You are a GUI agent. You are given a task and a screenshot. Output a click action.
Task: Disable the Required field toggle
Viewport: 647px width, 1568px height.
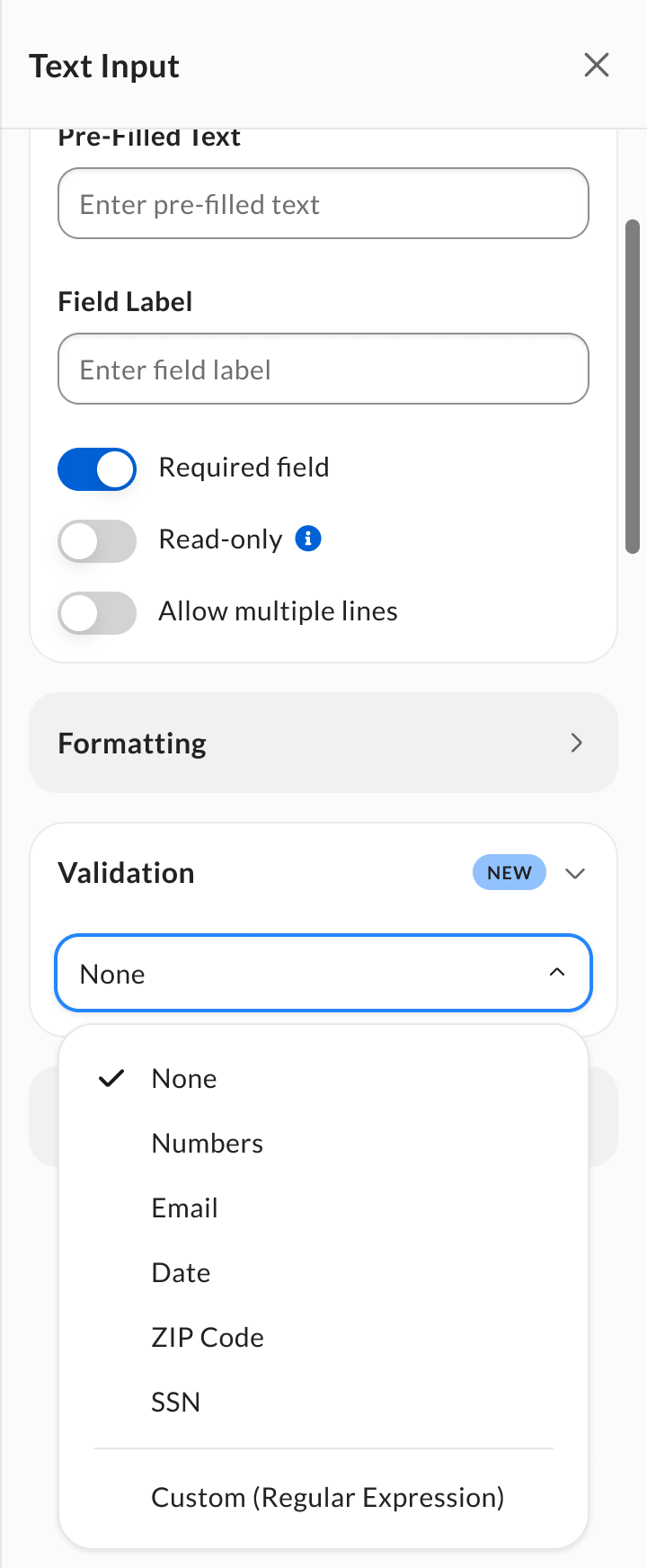point(96,468)
